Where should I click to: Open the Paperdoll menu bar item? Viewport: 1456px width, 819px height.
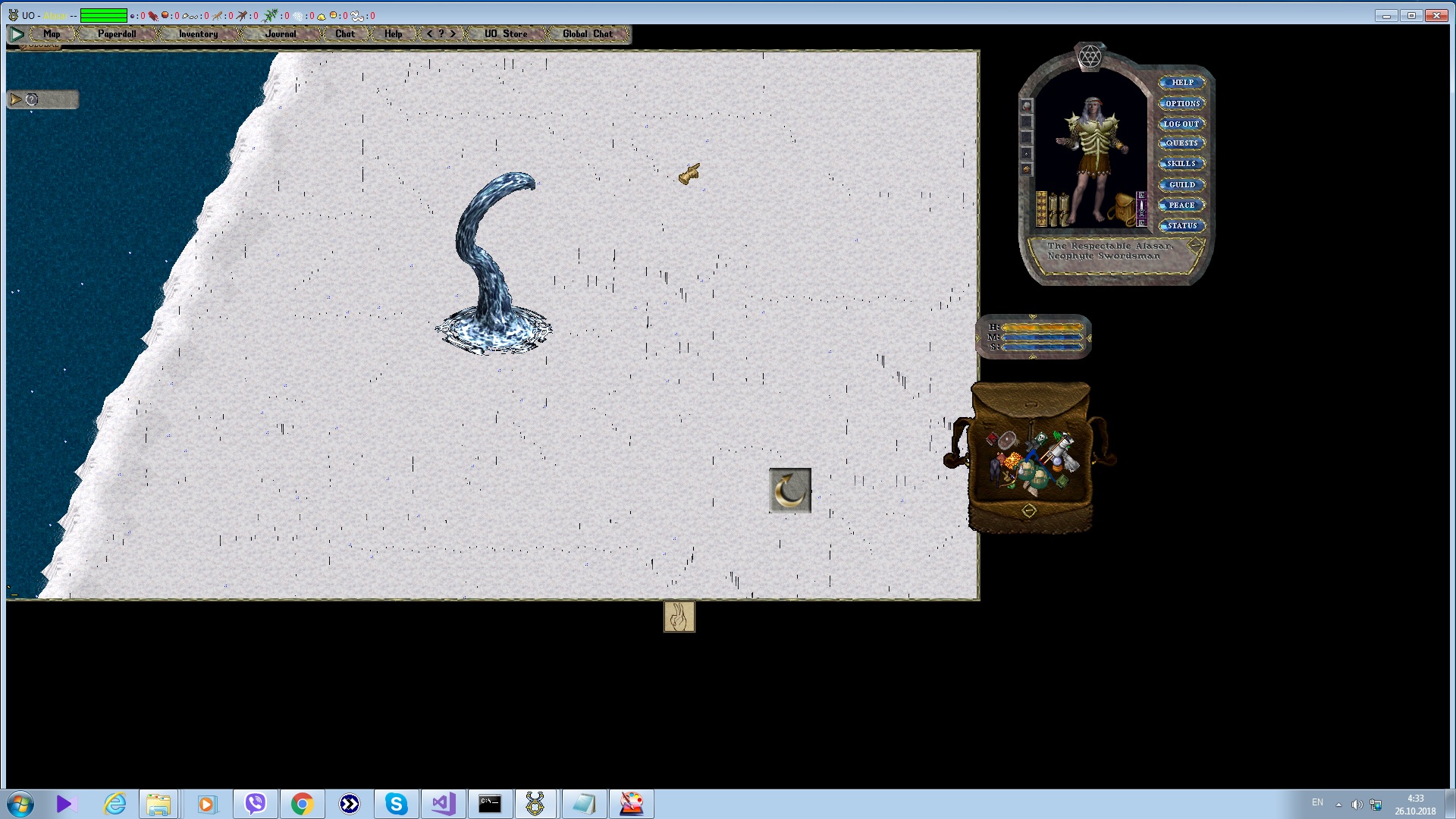(117, 34)
